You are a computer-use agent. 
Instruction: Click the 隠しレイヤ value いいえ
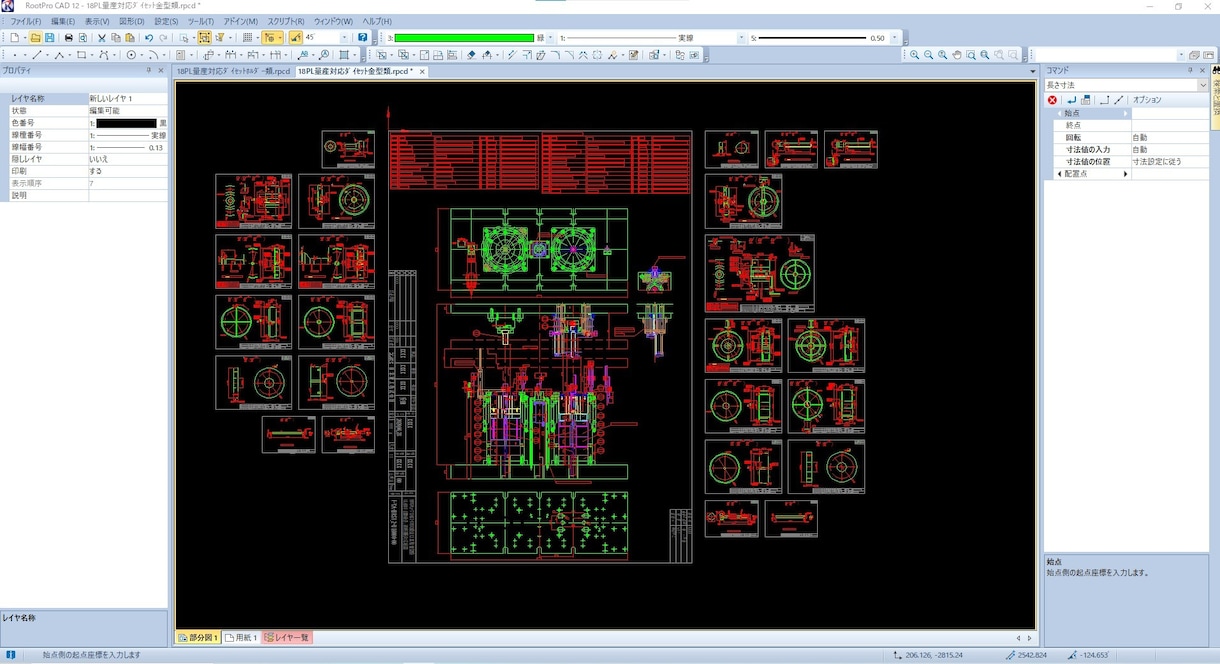(128, 159)
